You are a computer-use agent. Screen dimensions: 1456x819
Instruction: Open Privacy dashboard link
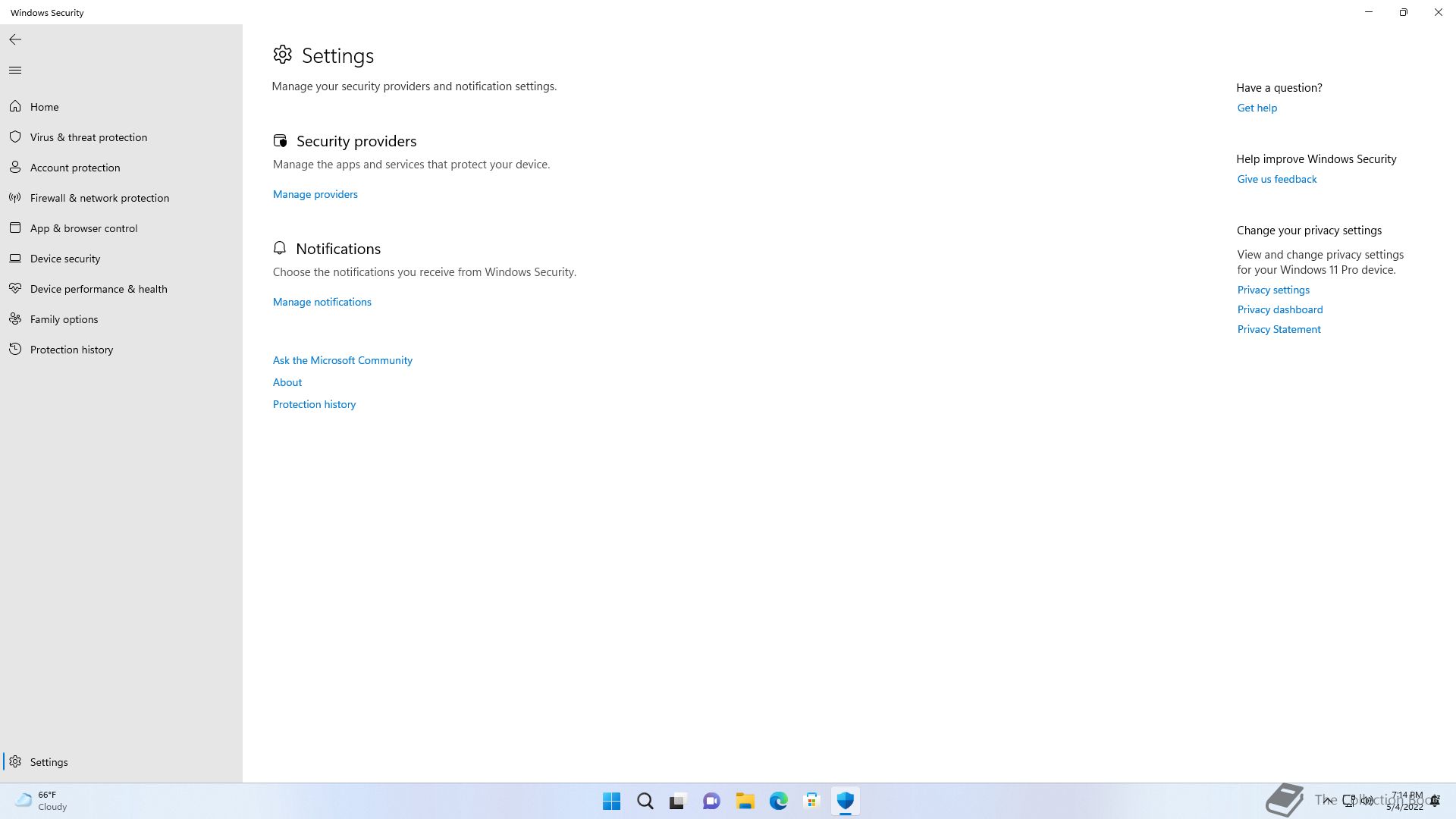click(1279, 310)
